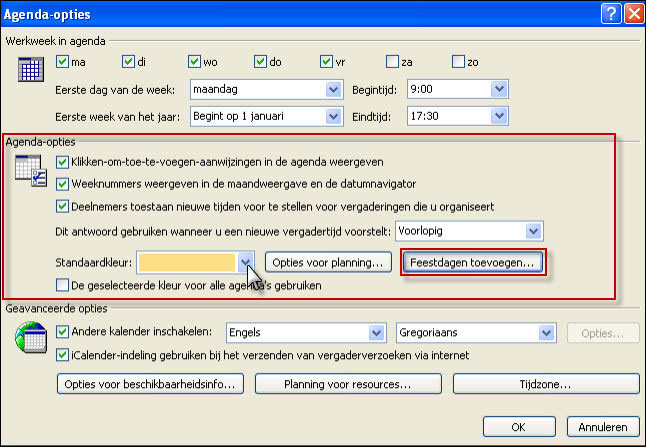This screenshot has width=646, height=447.
Task: Check the 'zo' weekday checkbox
Action: pyautogui.click(x=459, y=62)
